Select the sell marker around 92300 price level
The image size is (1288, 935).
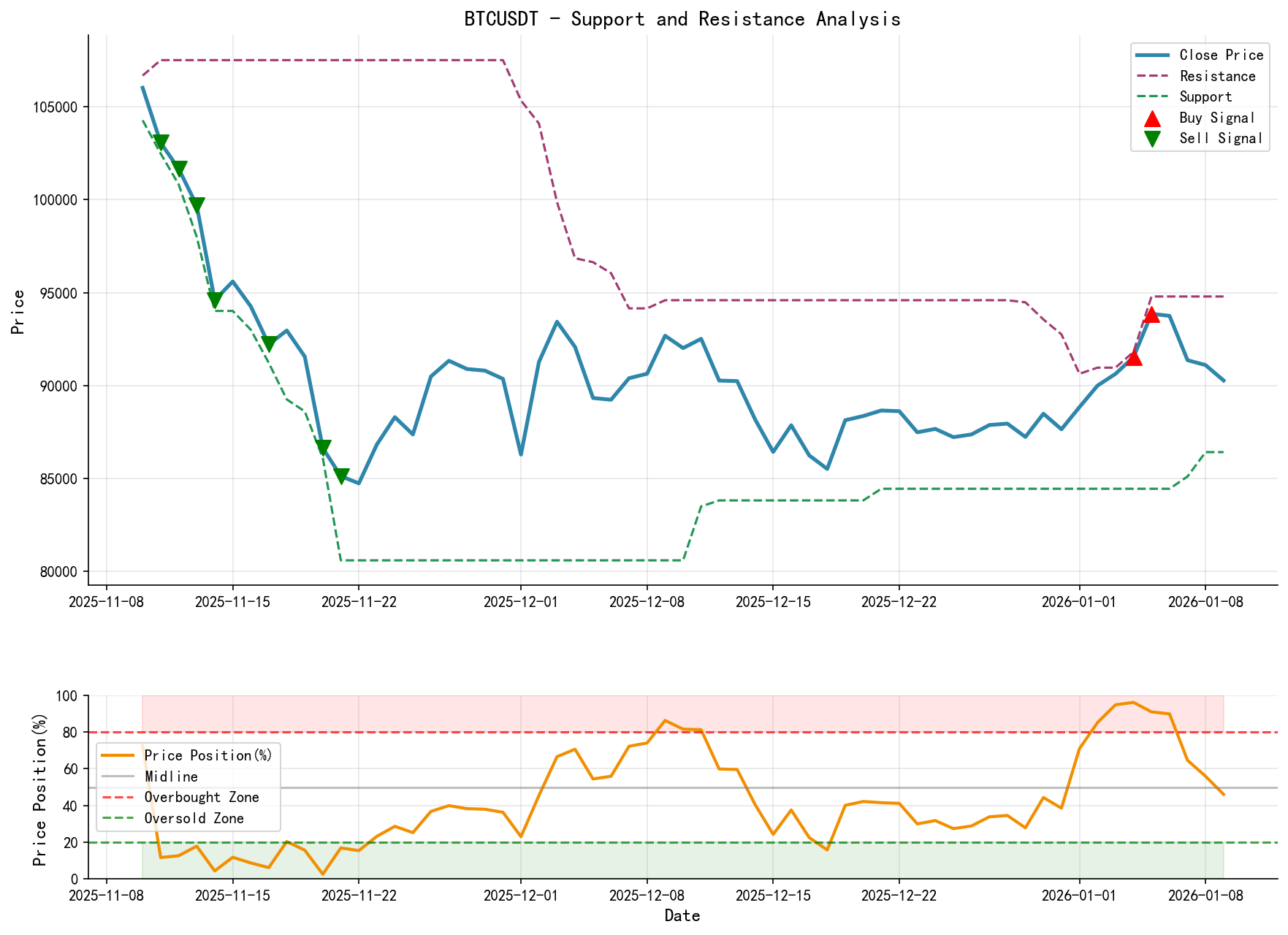270,342
